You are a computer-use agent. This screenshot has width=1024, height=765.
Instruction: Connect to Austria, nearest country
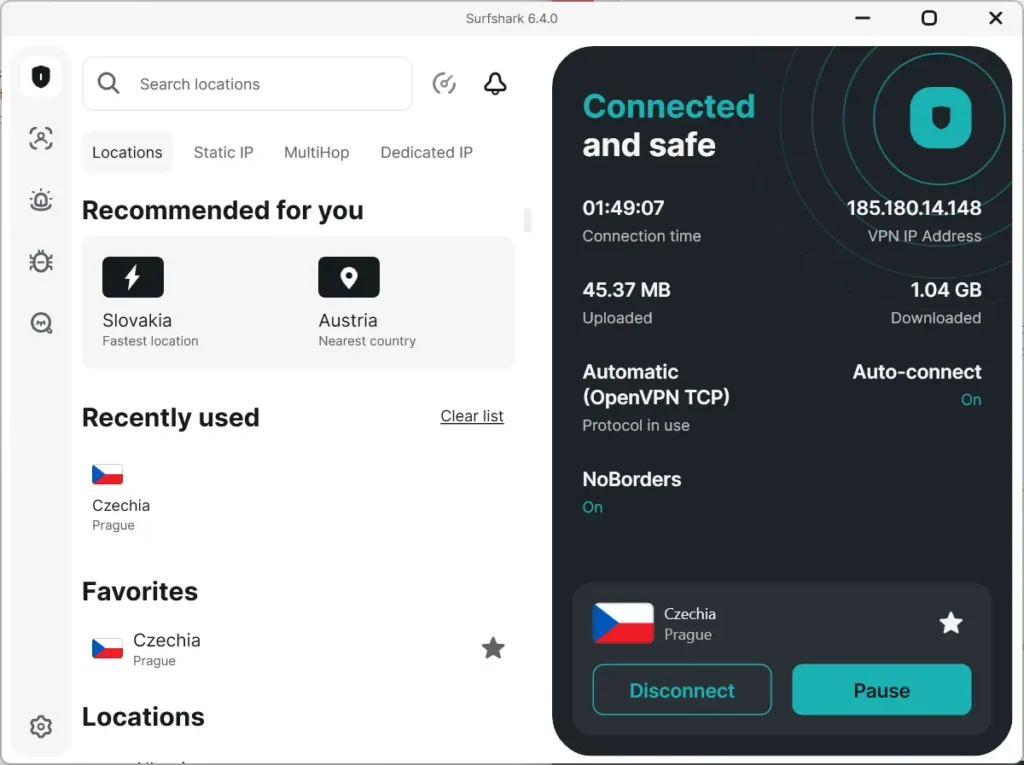(x=348, y=302)
